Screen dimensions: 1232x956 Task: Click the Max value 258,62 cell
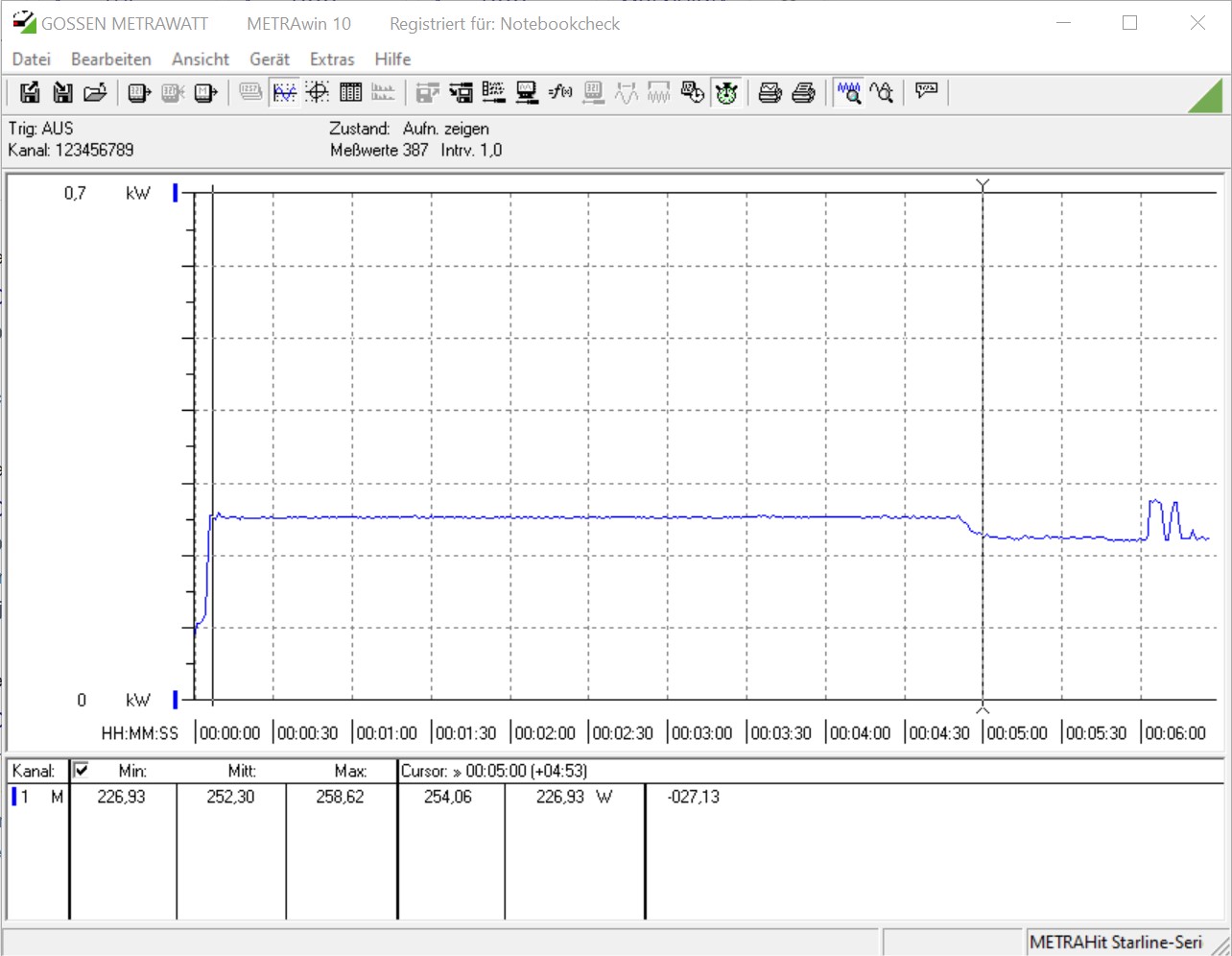pos(340,797)
